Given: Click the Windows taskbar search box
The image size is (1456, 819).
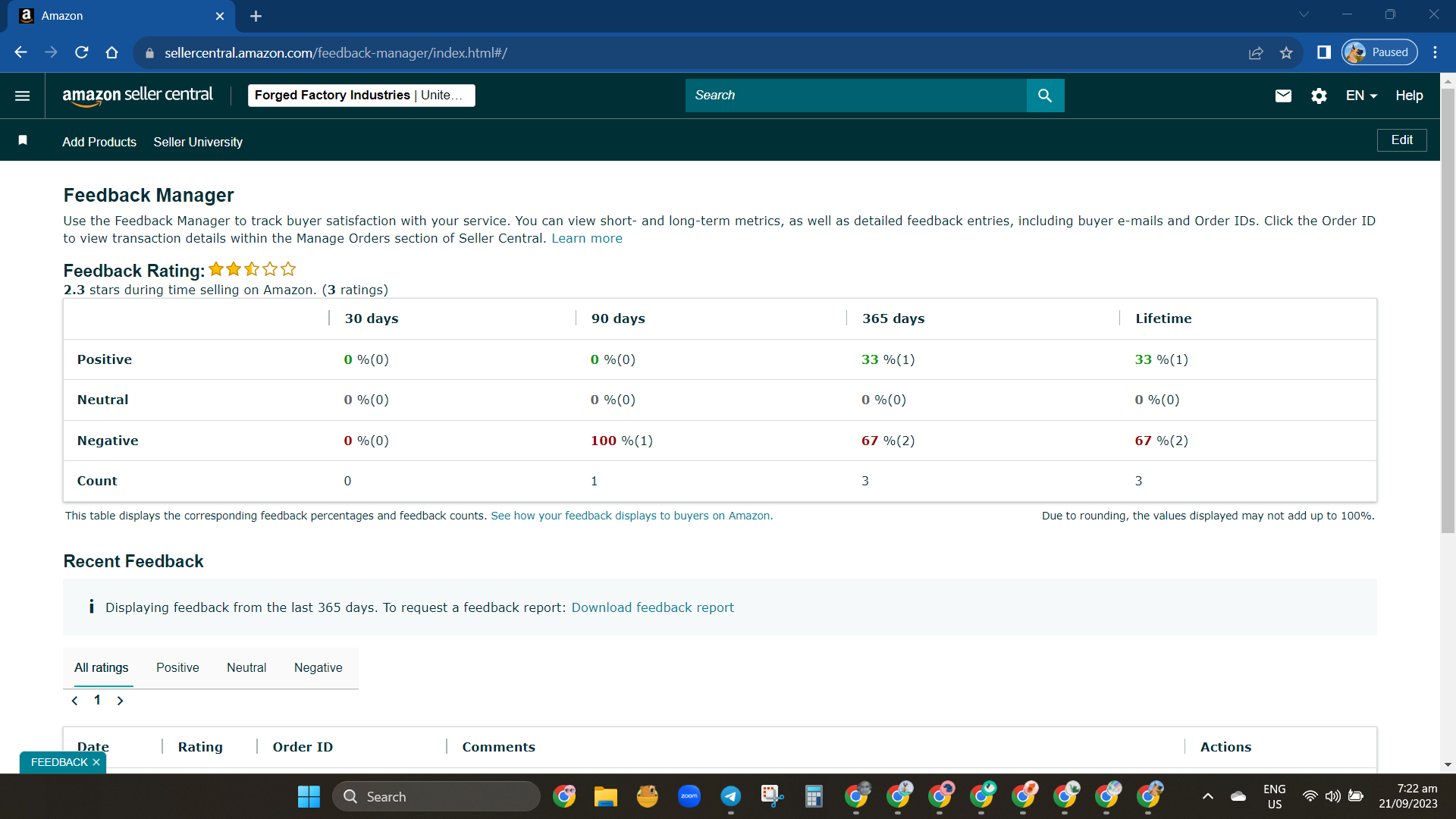Looking at the screenshot, I should pos(436,796).
